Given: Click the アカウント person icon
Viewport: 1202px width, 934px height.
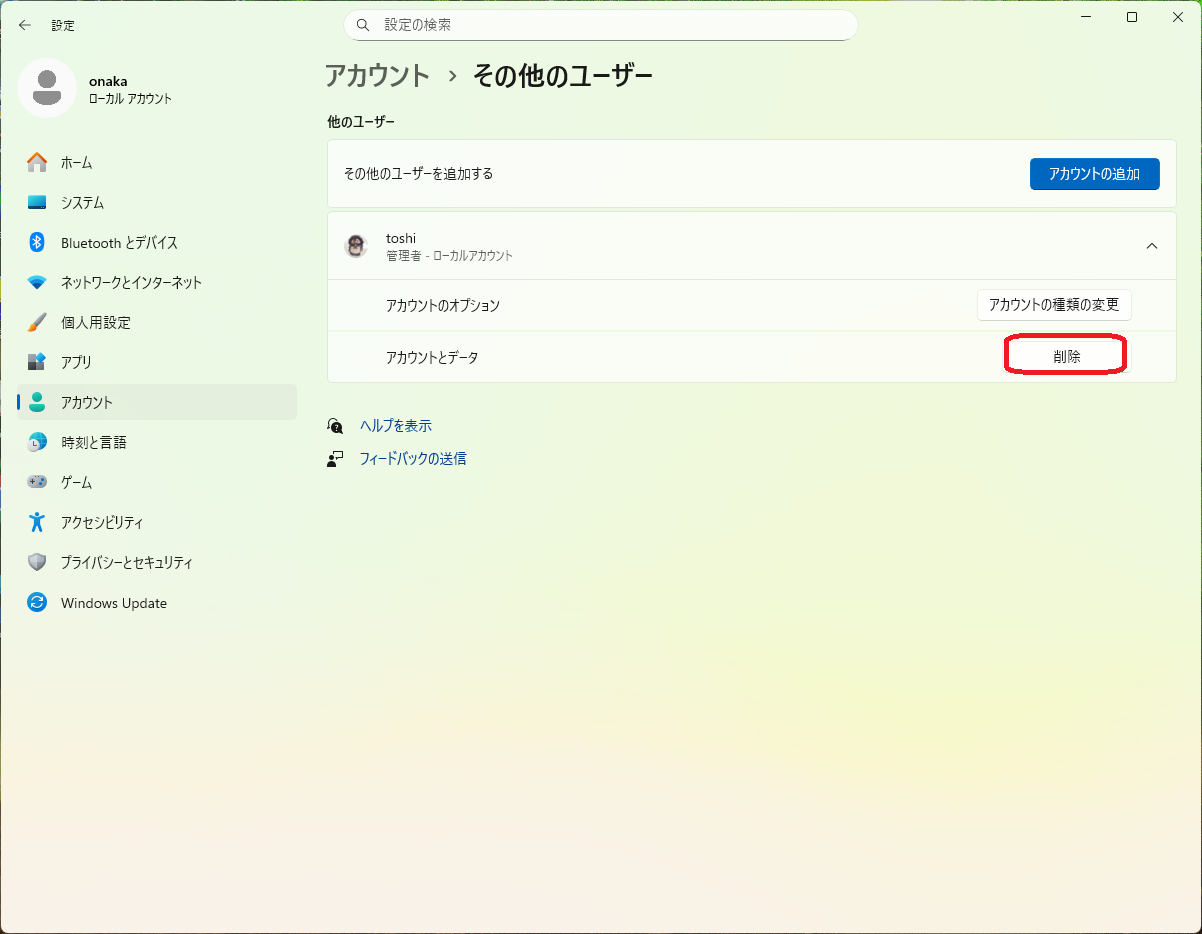Looking at the screenshot, I should pos(37,402).
